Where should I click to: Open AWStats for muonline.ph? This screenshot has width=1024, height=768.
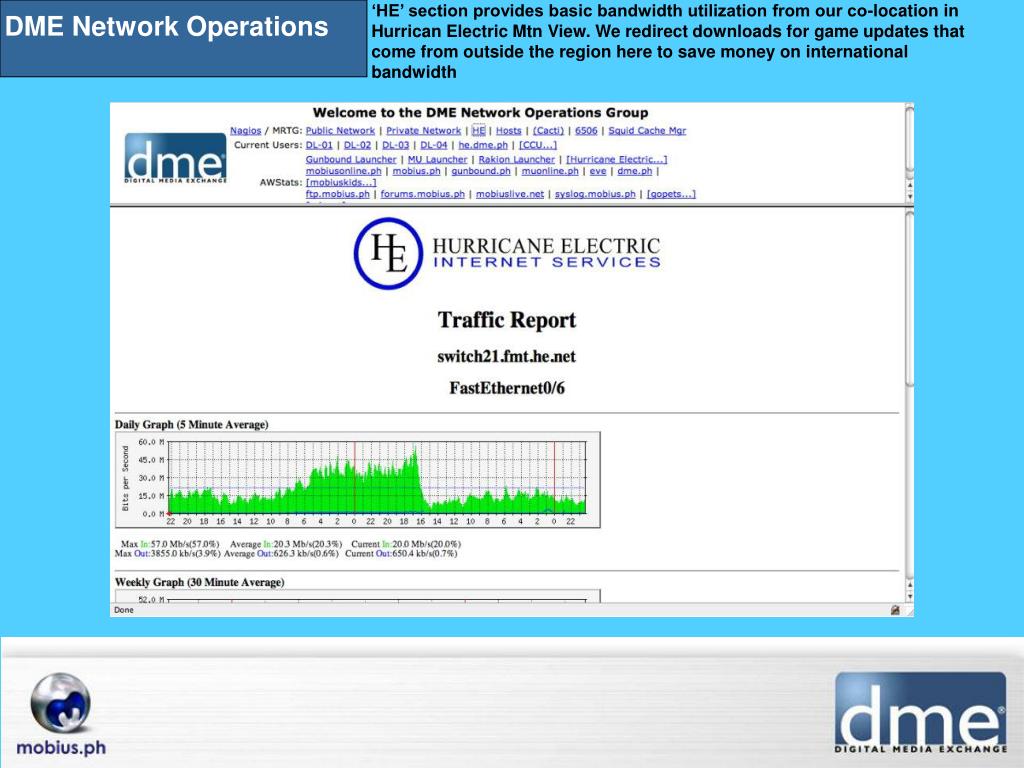point(550,171)
